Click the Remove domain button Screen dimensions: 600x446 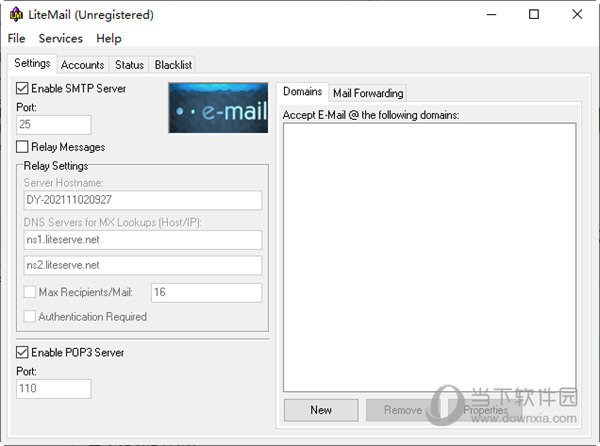pos(403,410)
